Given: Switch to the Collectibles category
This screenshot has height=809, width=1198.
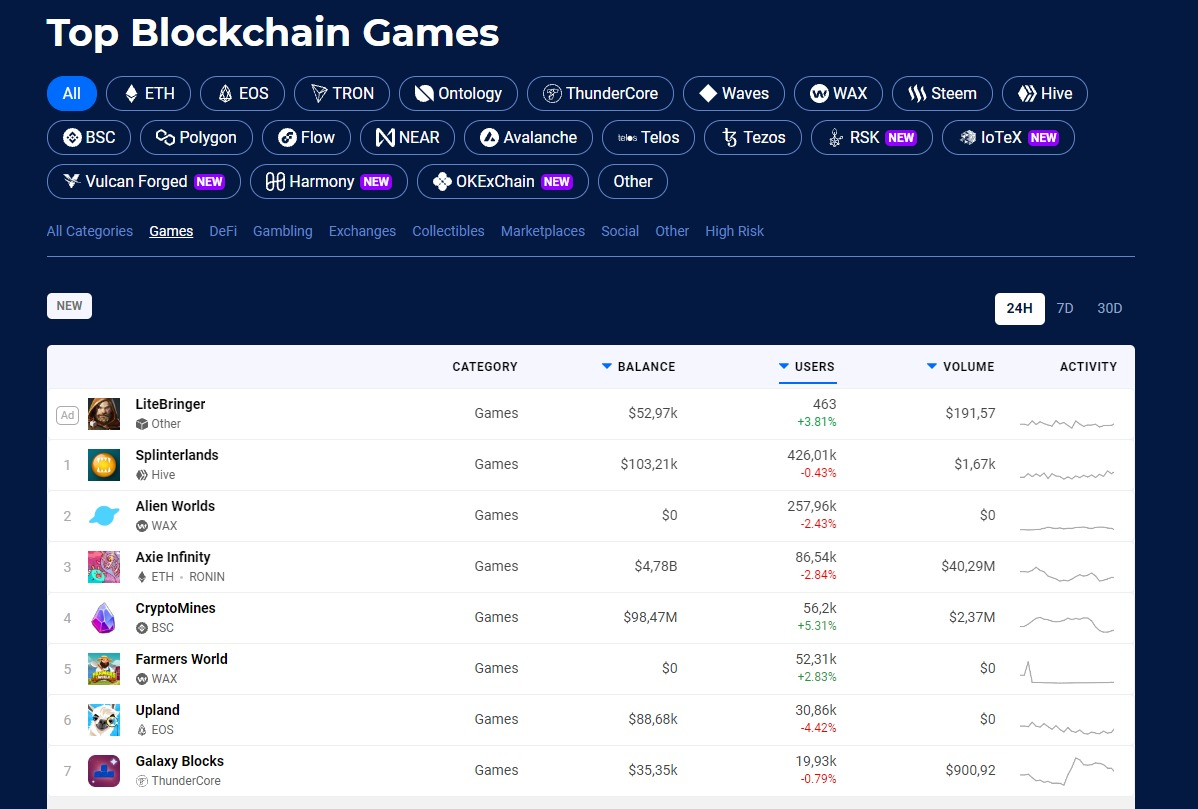Looking at the screenshot, I should pos(448,231).
